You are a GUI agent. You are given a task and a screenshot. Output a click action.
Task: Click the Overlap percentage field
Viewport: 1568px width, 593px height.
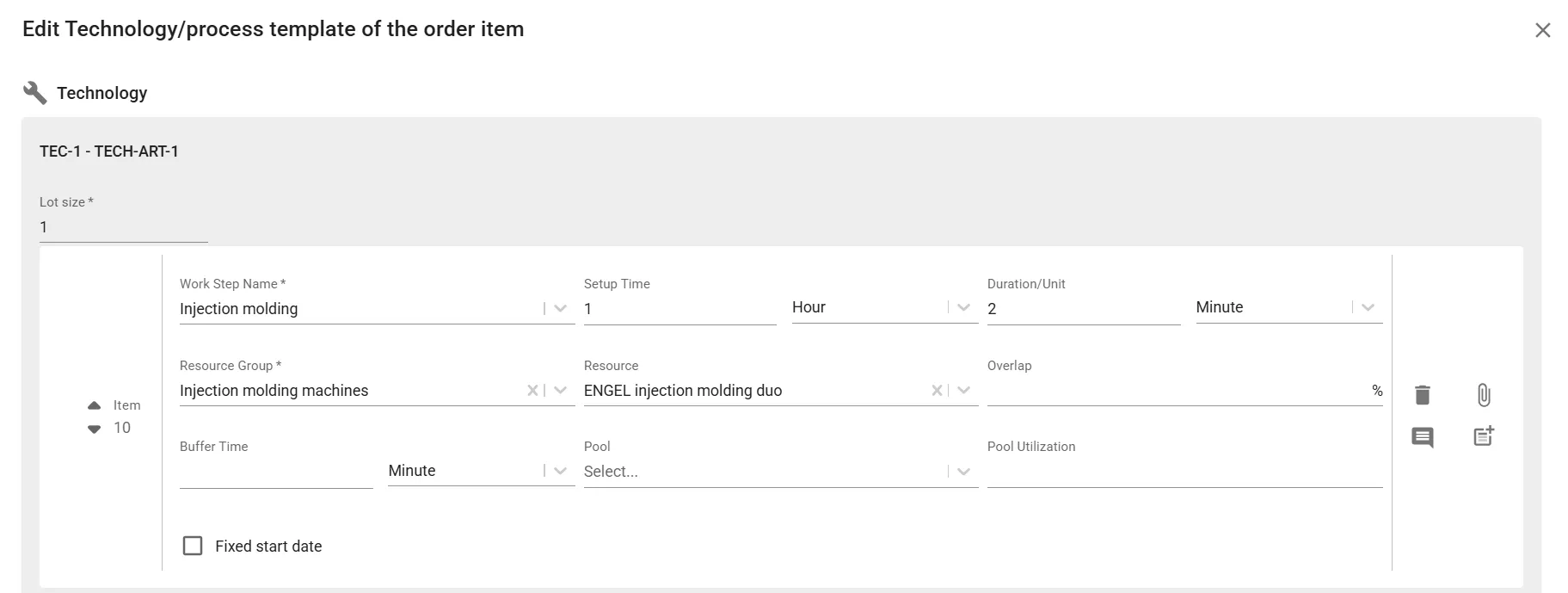[x=1184, y=391]
